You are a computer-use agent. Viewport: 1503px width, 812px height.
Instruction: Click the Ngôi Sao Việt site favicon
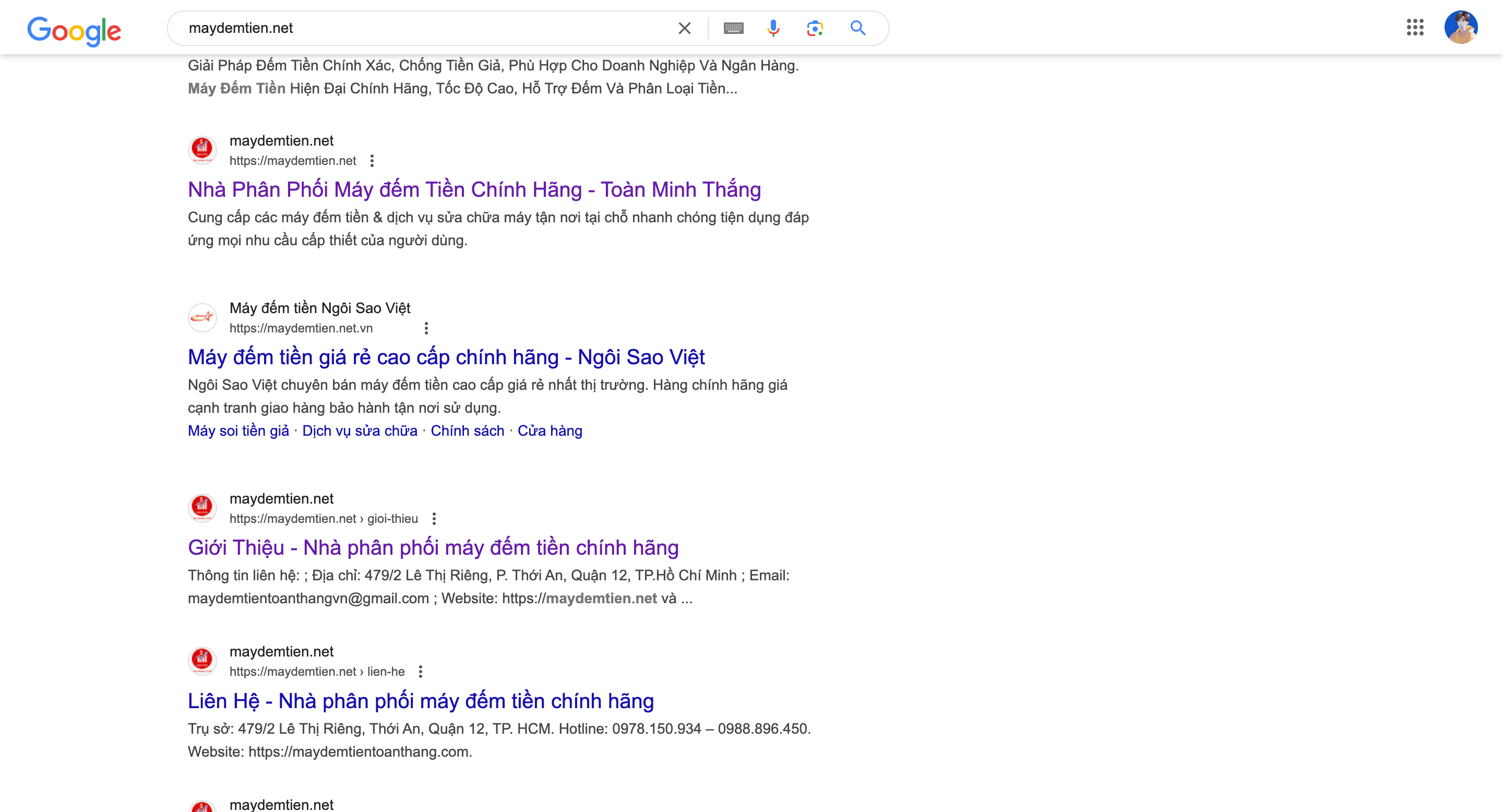[x=202, y=317]
